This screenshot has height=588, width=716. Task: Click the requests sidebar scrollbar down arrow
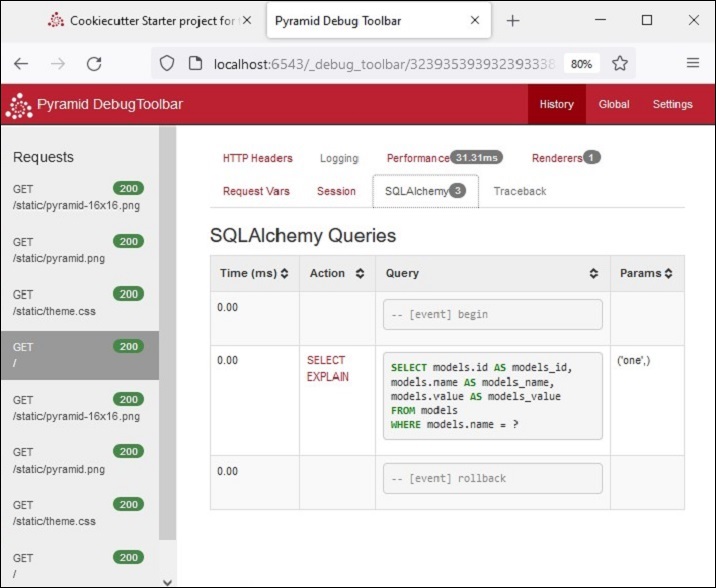(x=167, y=580)
